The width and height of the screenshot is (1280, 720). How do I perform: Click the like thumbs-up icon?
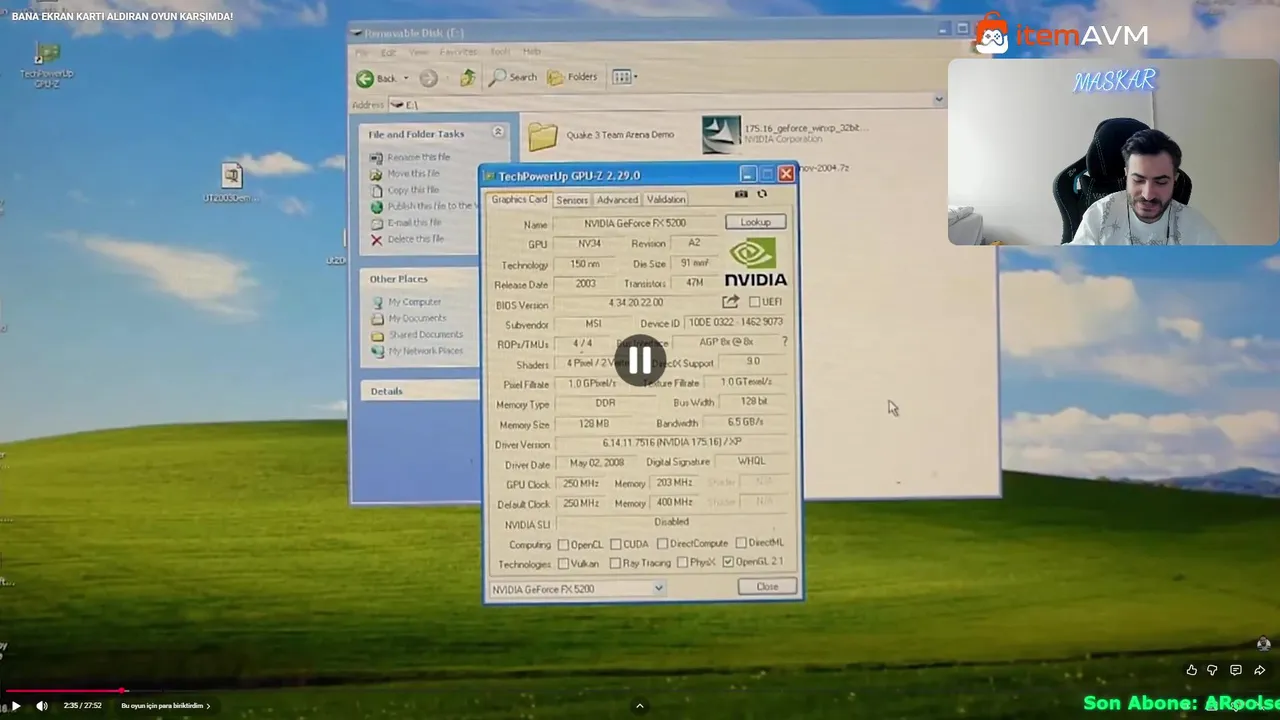[1191, 670]
